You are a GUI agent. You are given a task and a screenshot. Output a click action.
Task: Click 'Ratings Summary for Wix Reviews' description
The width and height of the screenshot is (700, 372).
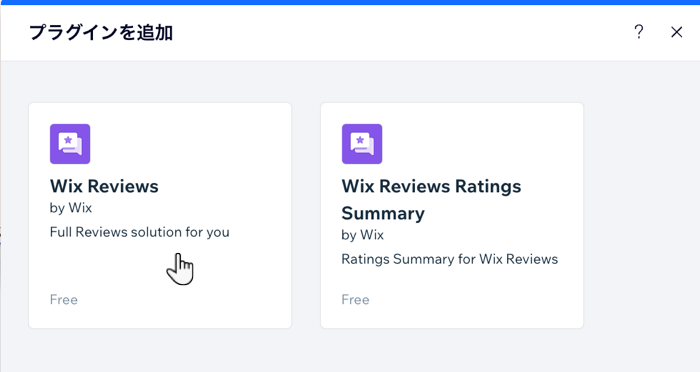tap(450, 259)
